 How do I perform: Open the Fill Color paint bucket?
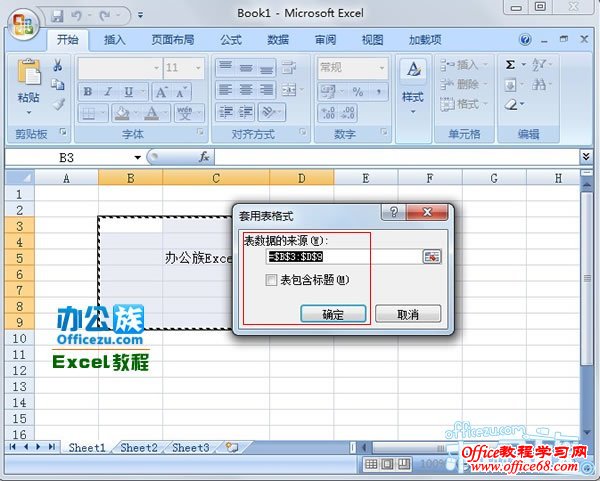[122, 113]
